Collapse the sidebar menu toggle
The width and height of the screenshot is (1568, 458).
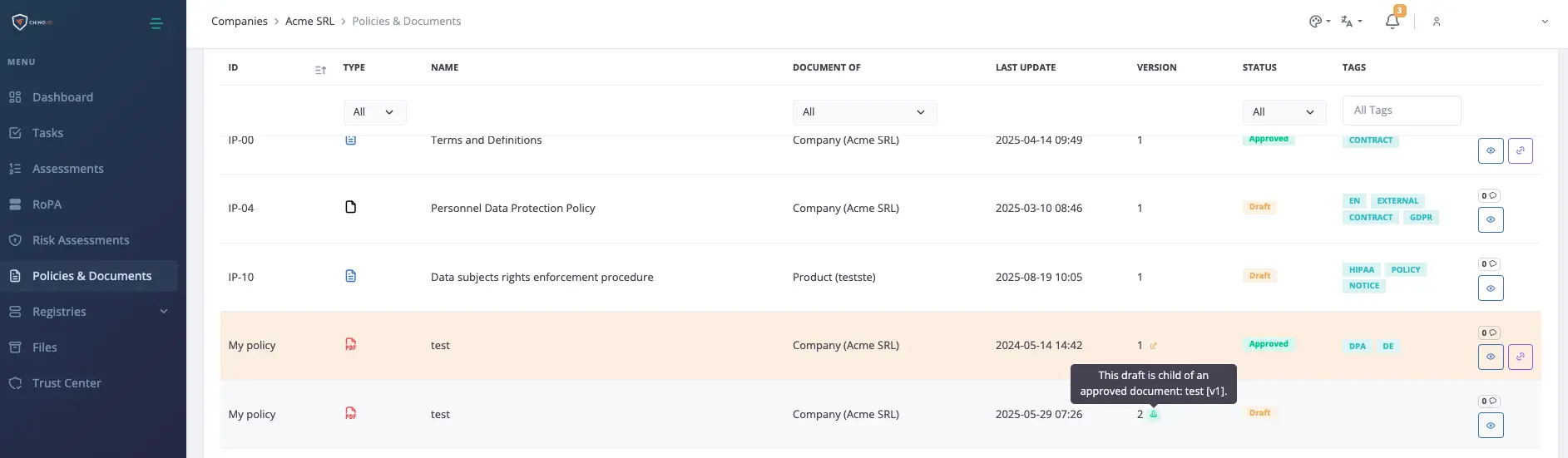tap(156, 23)
